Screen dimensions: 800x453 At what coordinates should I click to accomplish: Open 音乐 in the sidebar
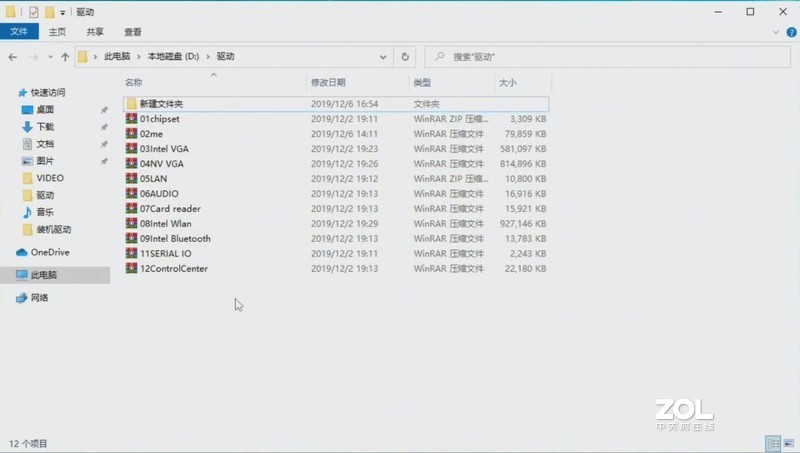(x=45, y=212)
